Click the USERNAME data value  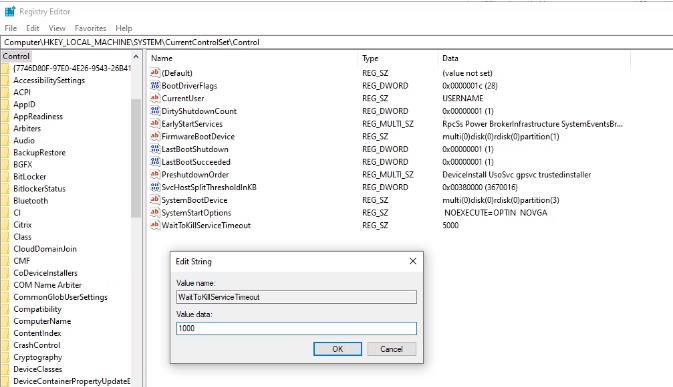point(463,98)
